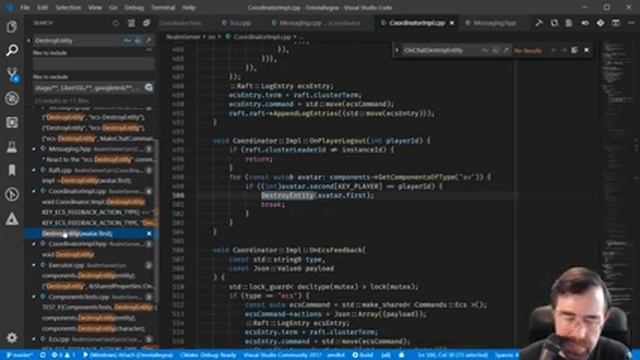Viewport: 640px width, 360px height.
Task: Click the Build button in status bar
Action: click(x=362, y=355)
